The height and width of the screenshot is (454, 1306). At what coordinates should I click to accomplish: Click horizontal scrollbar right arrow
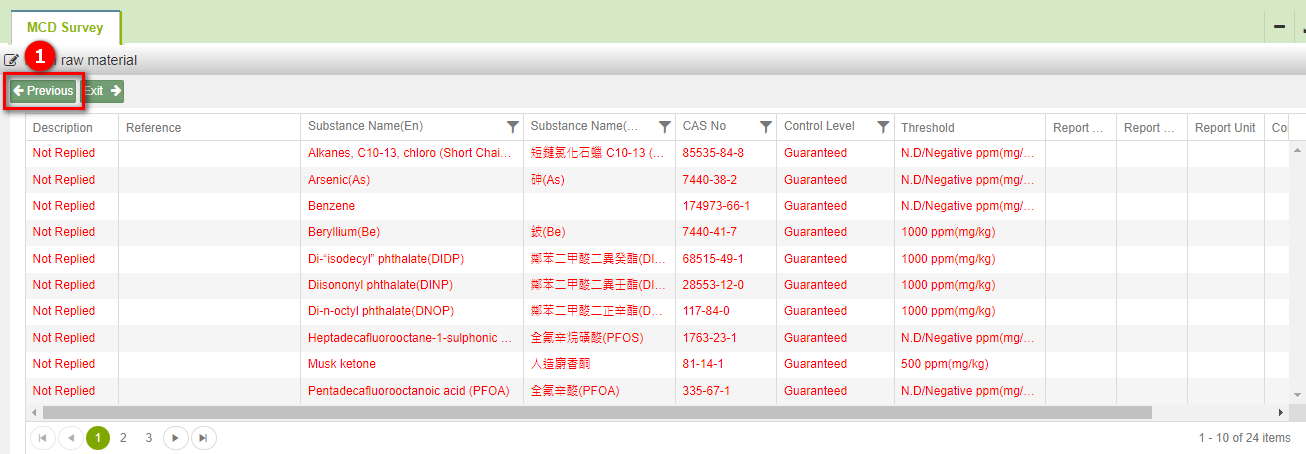(1281, 412)
